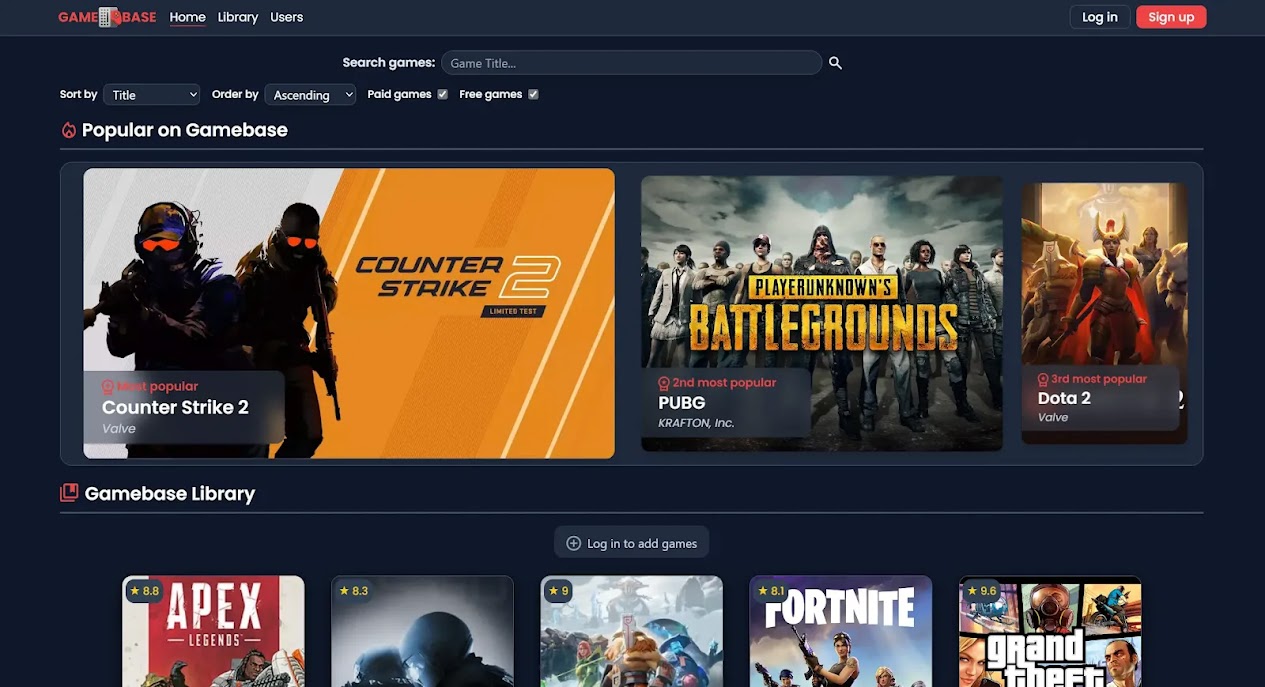Click the plus icon in Log in to add games
Screen dimensions: 1265x687
coord(574,543)
